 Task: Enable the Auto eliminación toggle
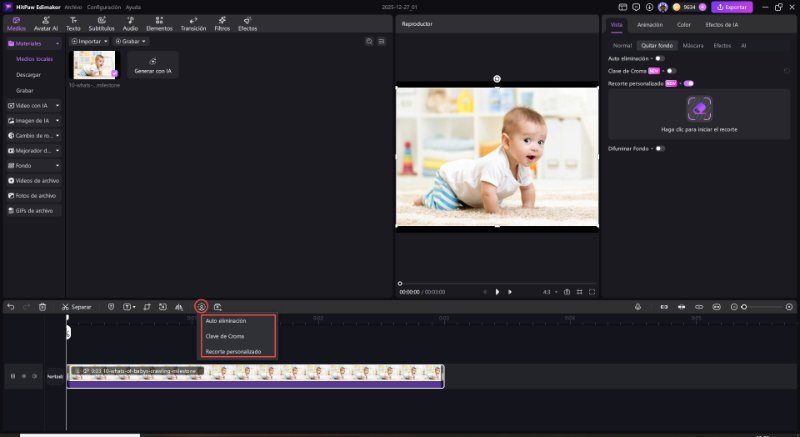(x=659, y=59)
